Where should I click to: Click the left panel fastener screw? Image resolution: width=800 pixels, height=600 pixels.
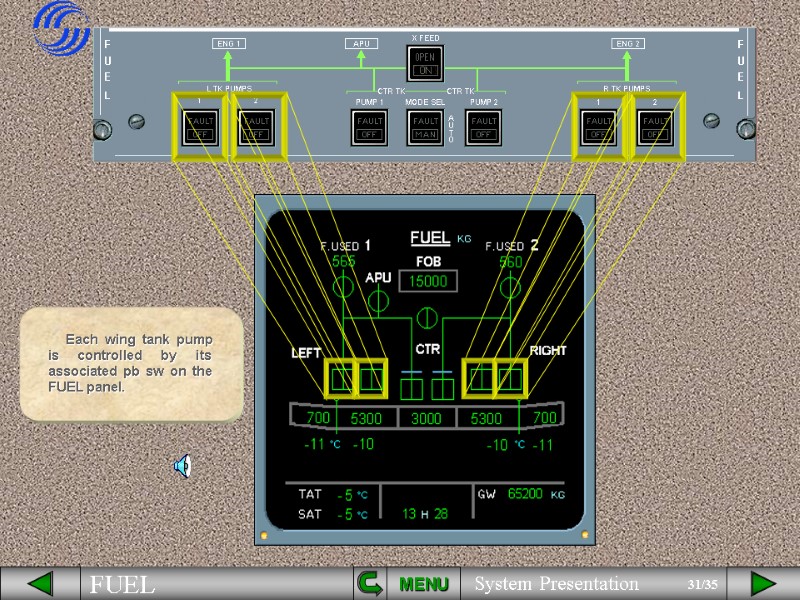pos(103,129)
